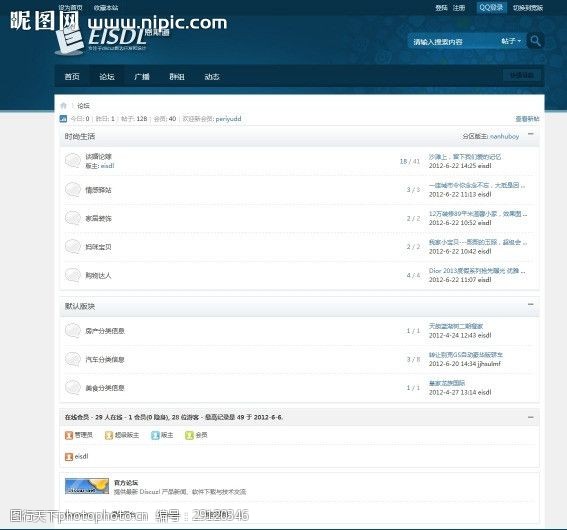Click the speech bubble icon for 妈咪宝贝

(73, 247)
